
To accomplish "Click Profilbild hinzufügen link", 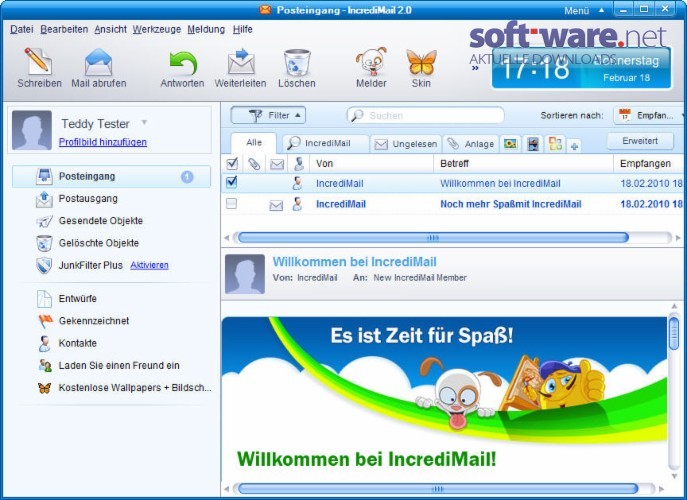I will (103, 142).
